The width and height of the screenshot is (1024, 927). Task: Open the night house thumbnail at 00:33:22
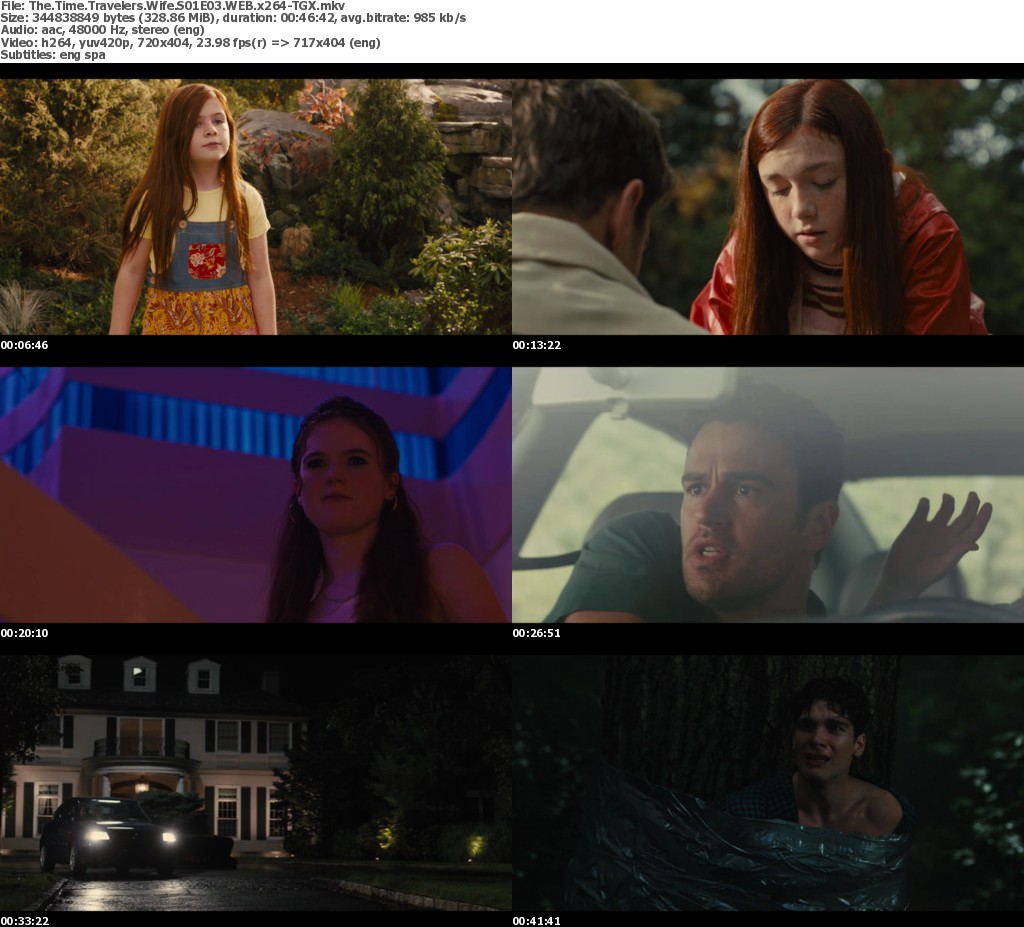tap(255, 783)
